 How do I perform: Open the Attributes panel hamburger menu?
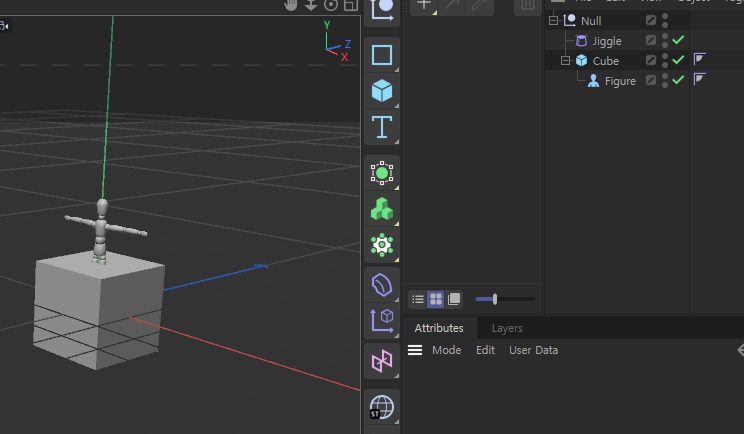tap(415, 350)
